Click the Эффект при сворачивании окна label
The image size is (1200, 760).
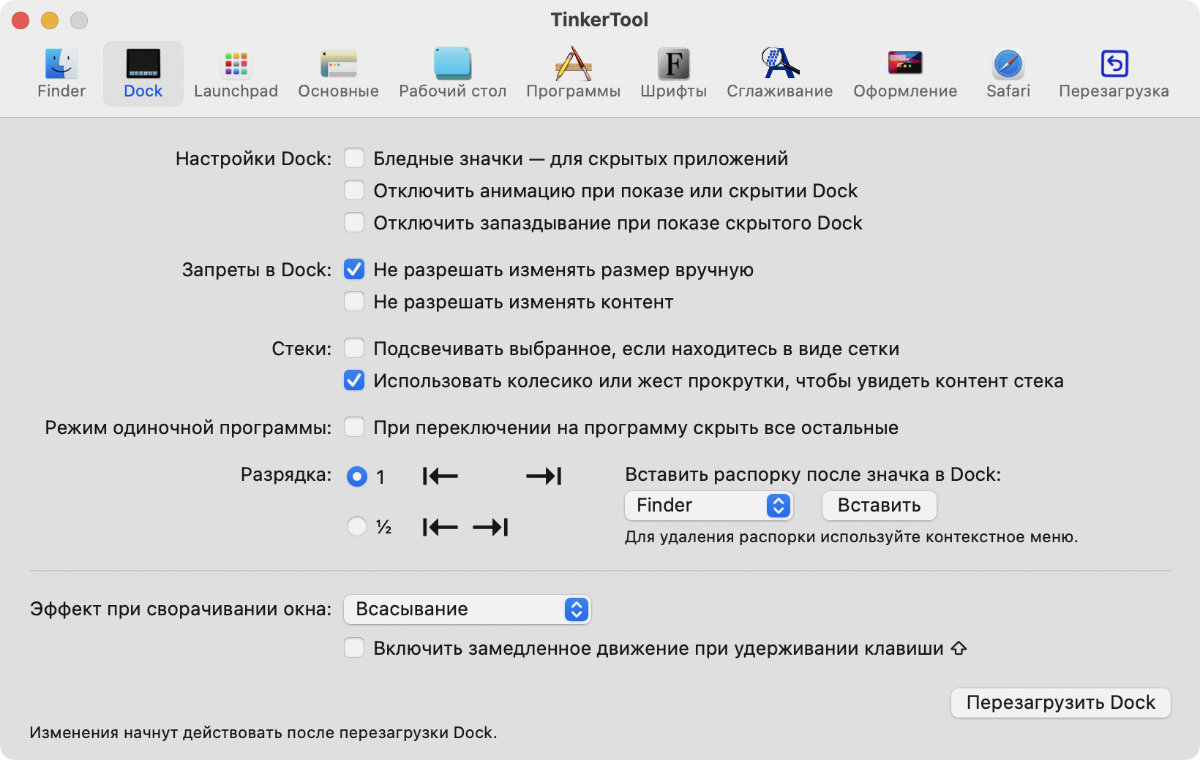pos(180,608)
